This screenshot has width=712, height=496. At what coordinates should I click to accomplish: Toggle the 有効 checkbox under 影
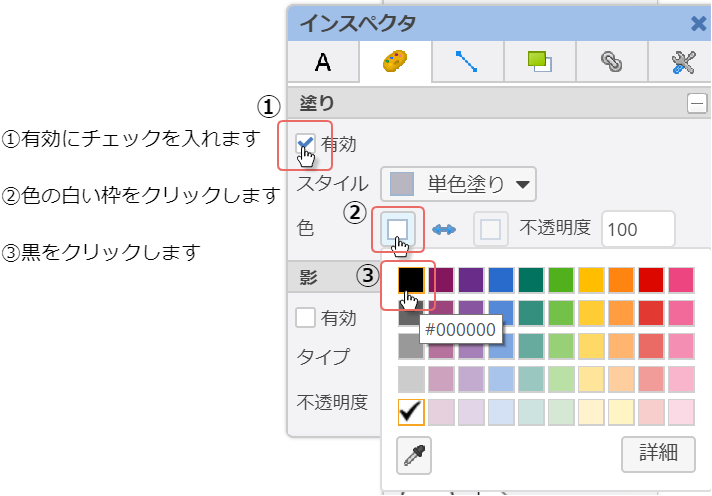tap(305, 317)
